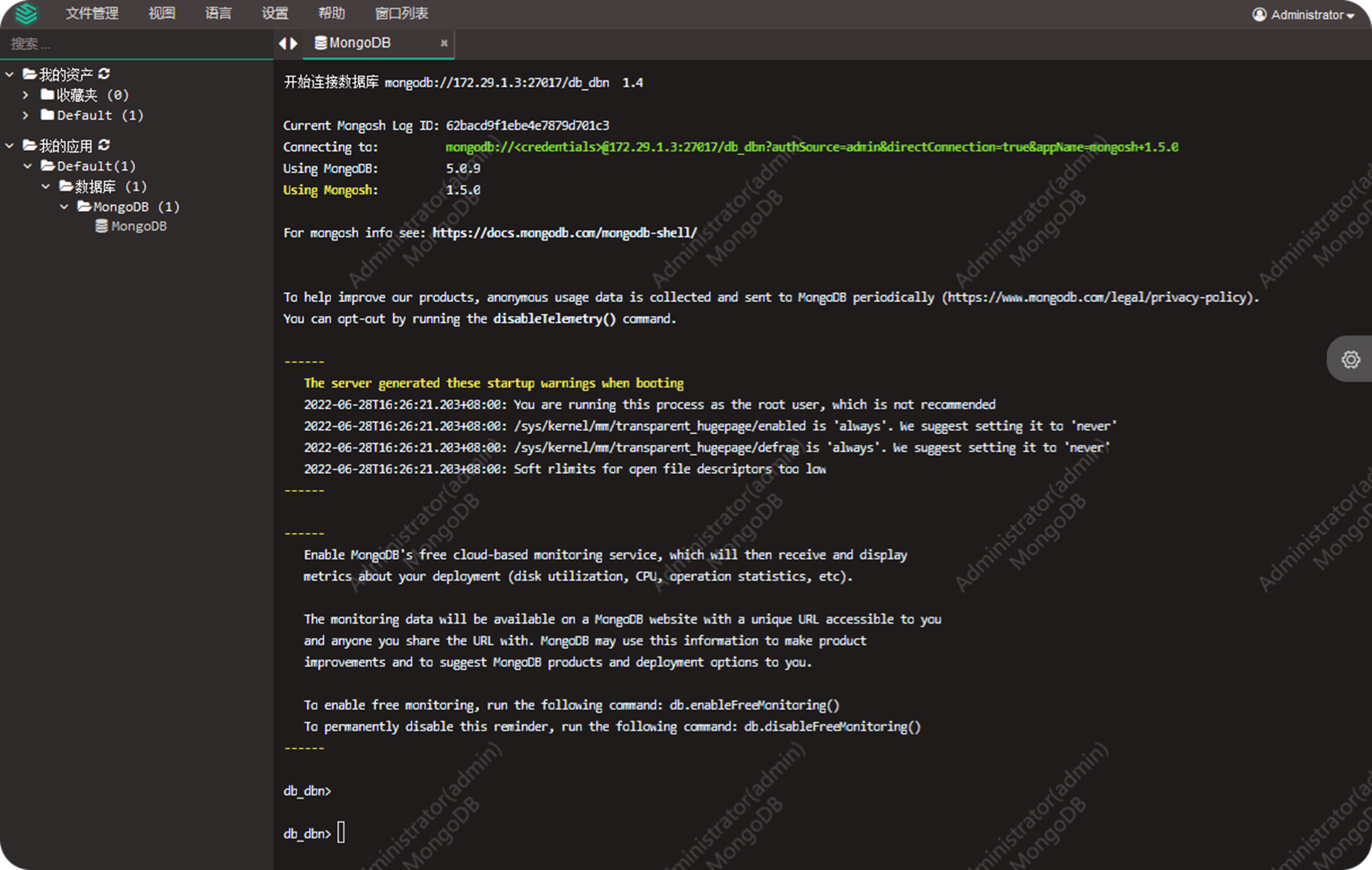Viewport: 1372px width, 870px height.
Task: Click the right tab-scroll arrow
Action: [295, 43]
